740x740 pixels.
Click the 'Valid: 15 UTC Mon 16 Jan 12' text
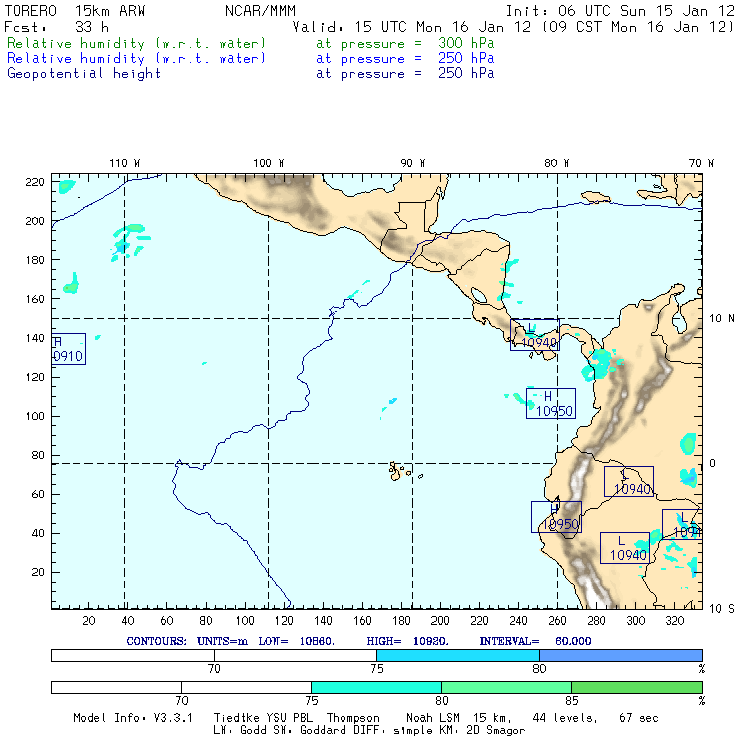(x=412, y=27)
